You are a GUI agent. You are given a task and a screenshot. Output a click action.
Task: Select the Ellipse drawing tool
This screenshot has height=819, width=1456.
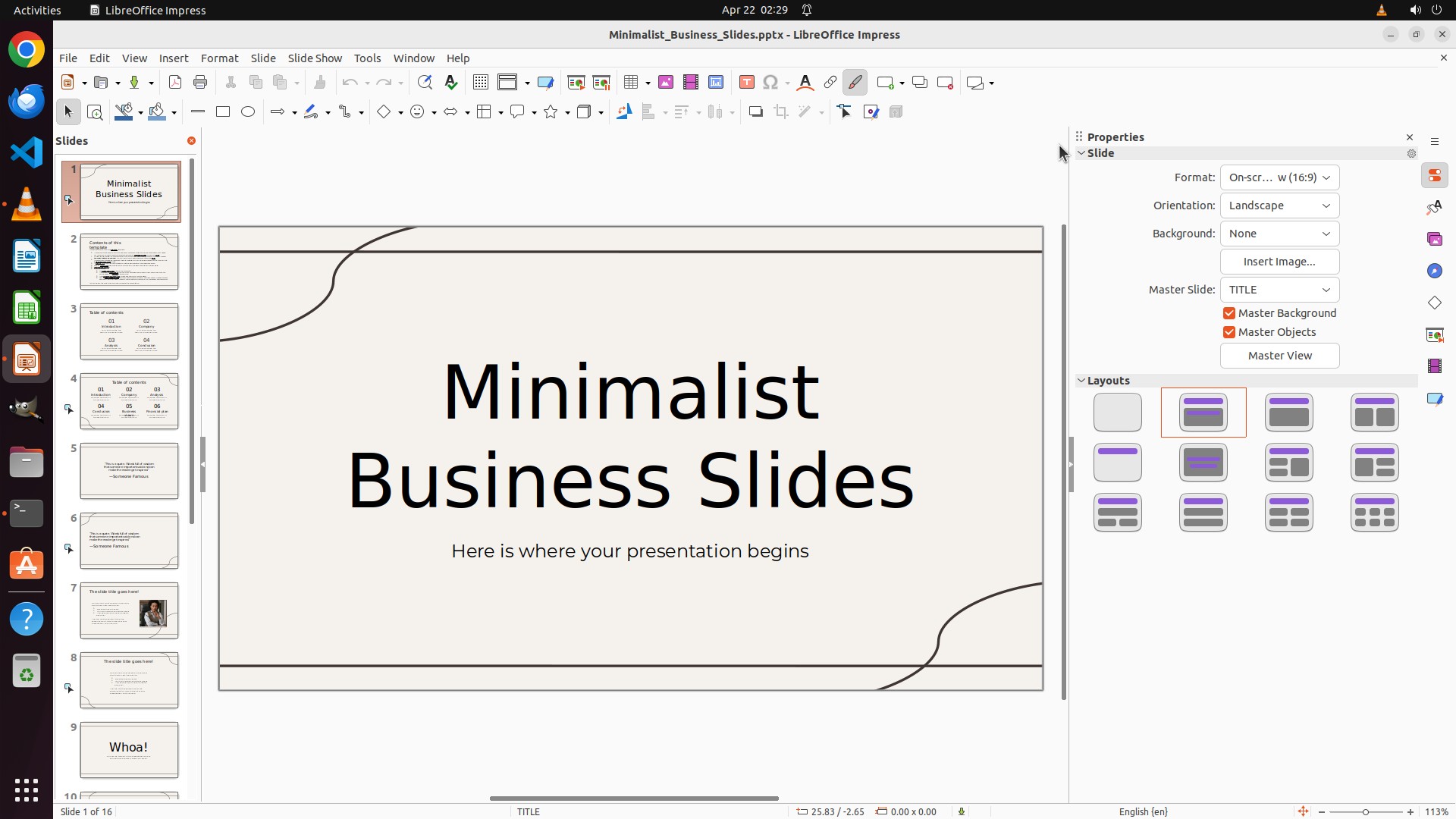point(248,112)
